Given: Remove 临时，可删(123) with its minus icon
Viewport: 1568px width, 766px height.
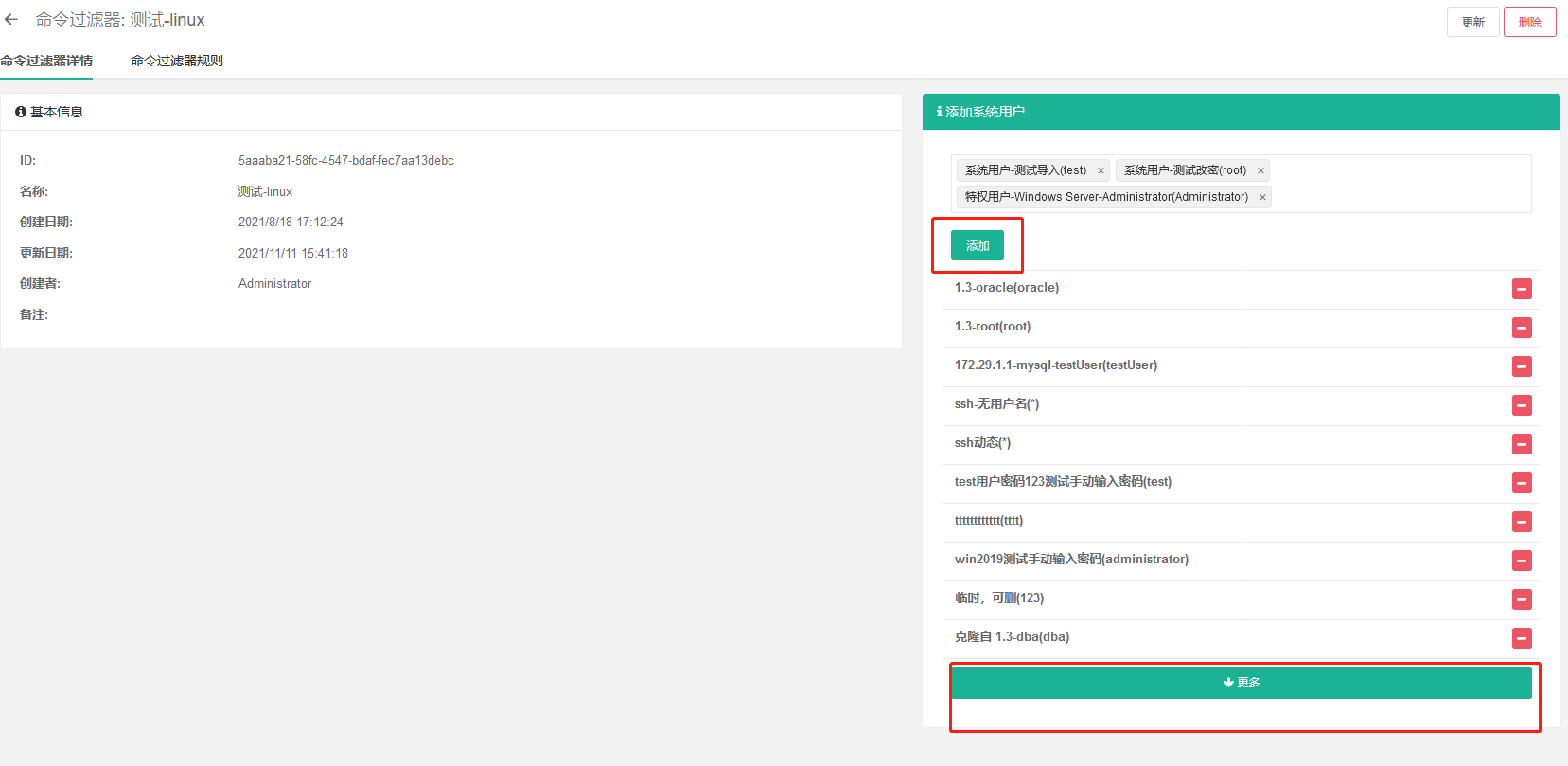Looking at the screenshot, I should 1522,599.
